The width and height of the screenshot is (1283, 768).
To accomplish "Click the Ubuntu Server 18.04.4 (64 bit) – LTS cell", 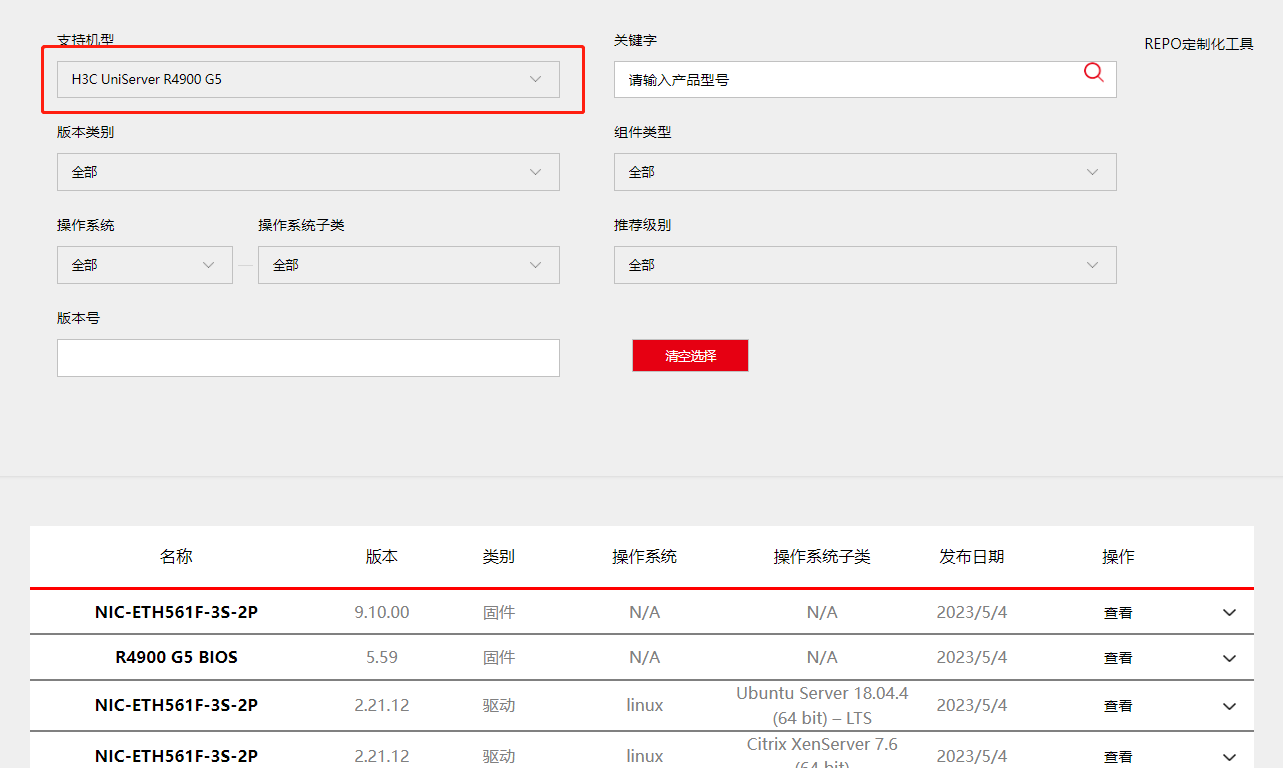I will [822, 706].
